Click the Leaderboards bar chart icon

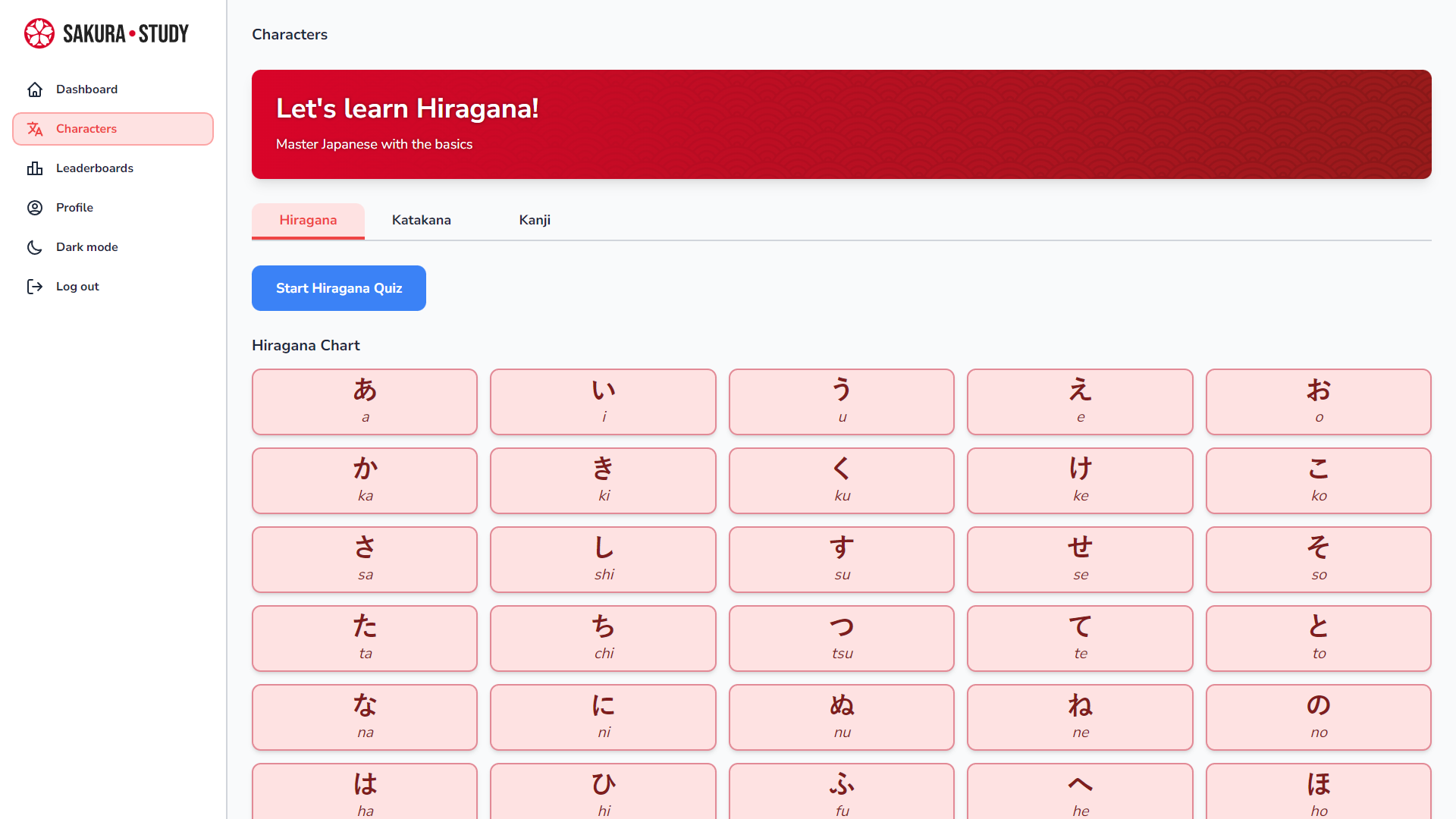35,168
